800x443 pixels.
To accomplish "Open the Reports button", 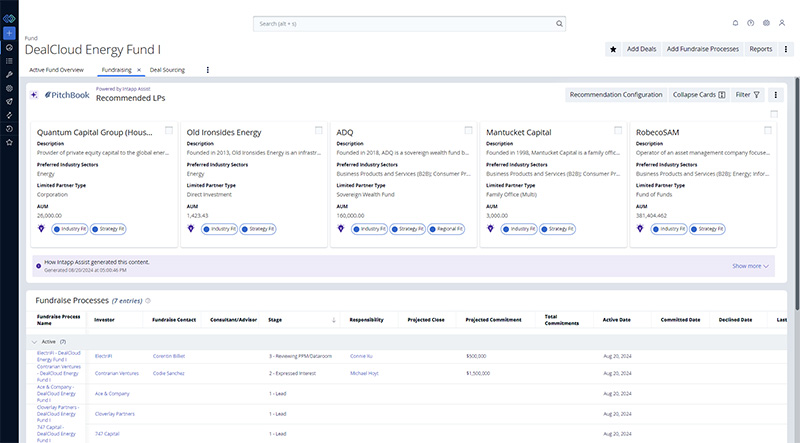I will pyautogui.click(x=761, y=49).
